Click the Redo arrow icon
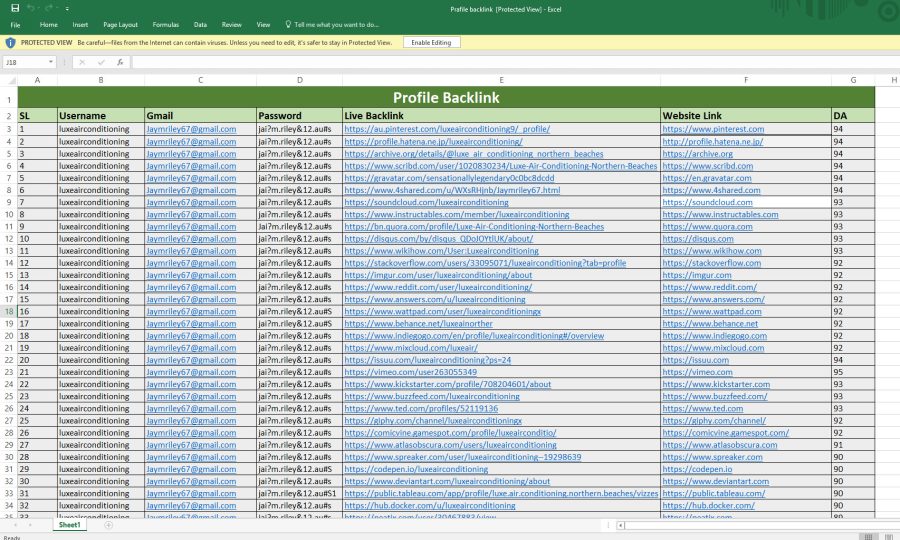The width and height of the screenshot is (900, 540). 48,8
